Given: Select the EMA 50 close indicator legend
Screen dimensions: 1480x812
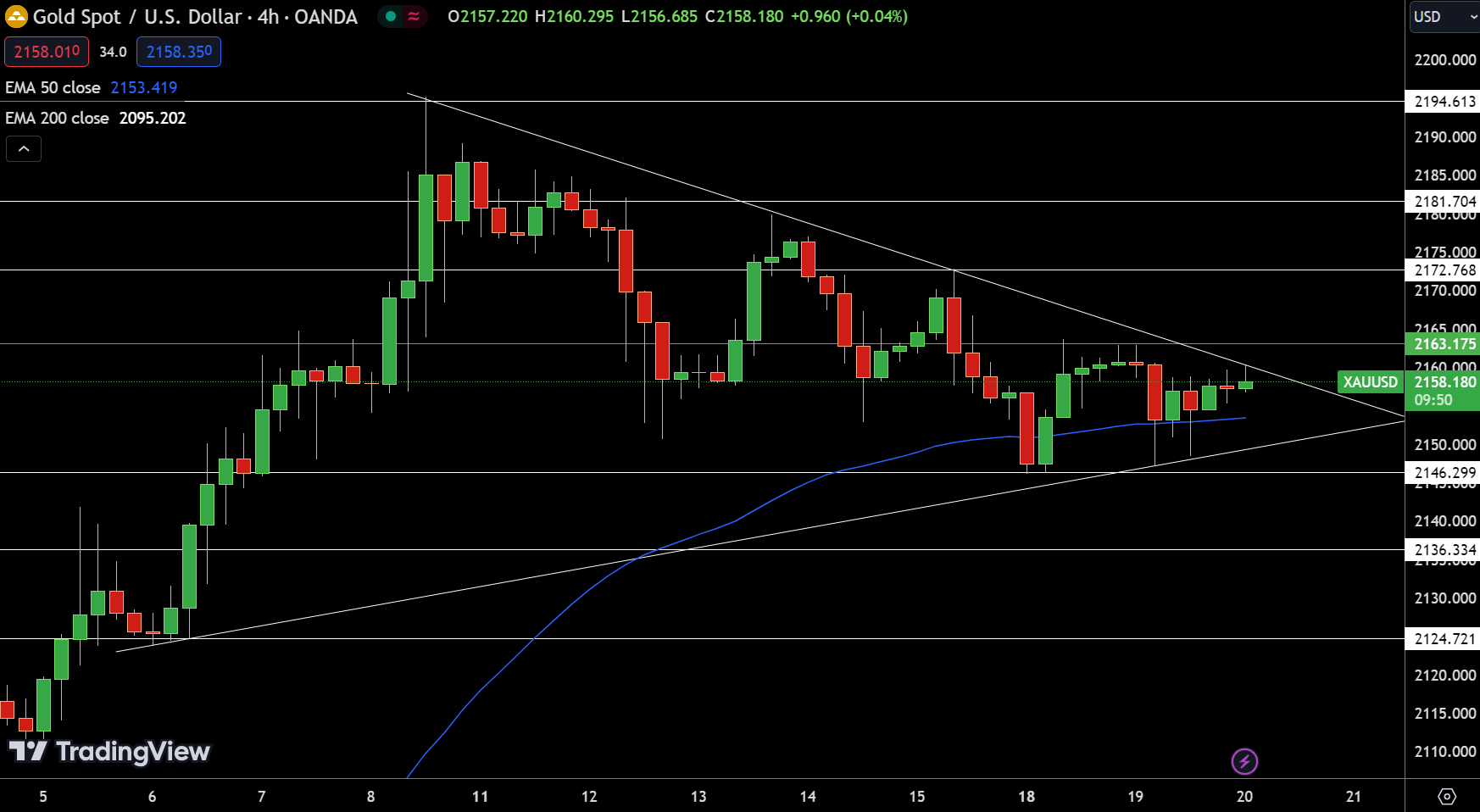Looking at the screenshot, I should click(53, 87).
